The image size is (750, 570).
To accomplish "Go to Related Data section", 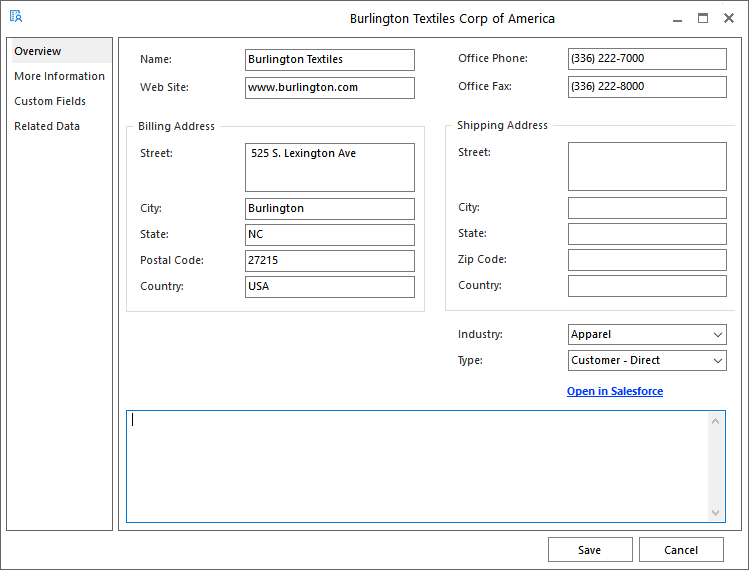I will tap(47, 126).
